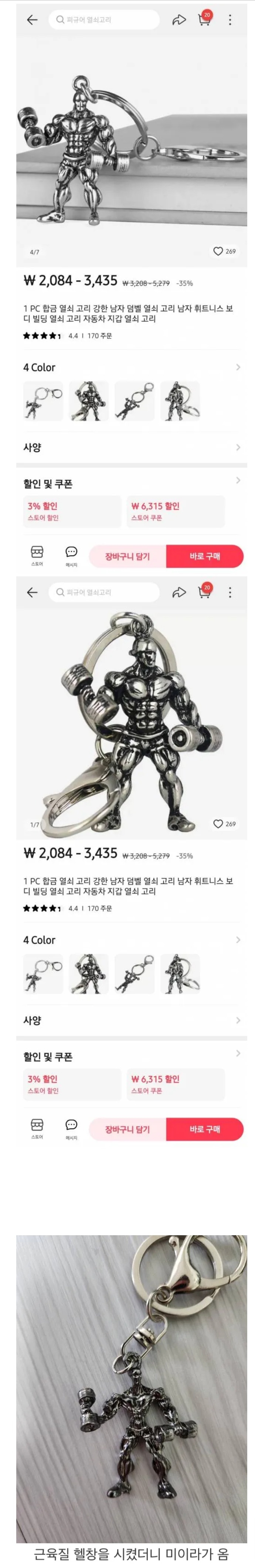
Task: Open the three-dot menu in the top header
Action: pyautogui.click(x=230, y=20)
